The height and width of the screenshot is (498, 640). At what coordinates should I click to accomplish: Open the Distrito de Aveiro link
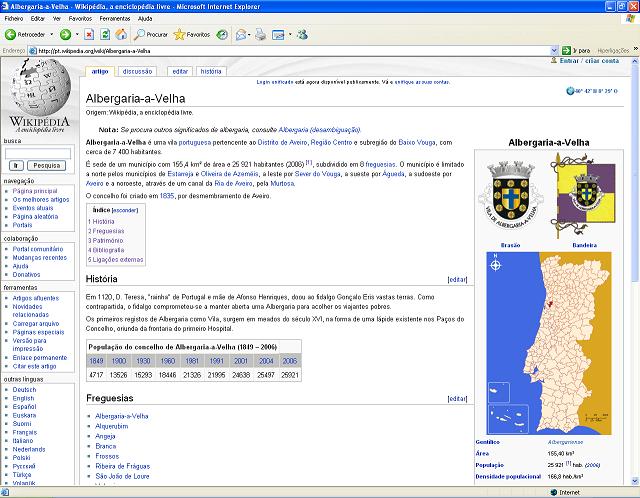[x=282, y=142]
